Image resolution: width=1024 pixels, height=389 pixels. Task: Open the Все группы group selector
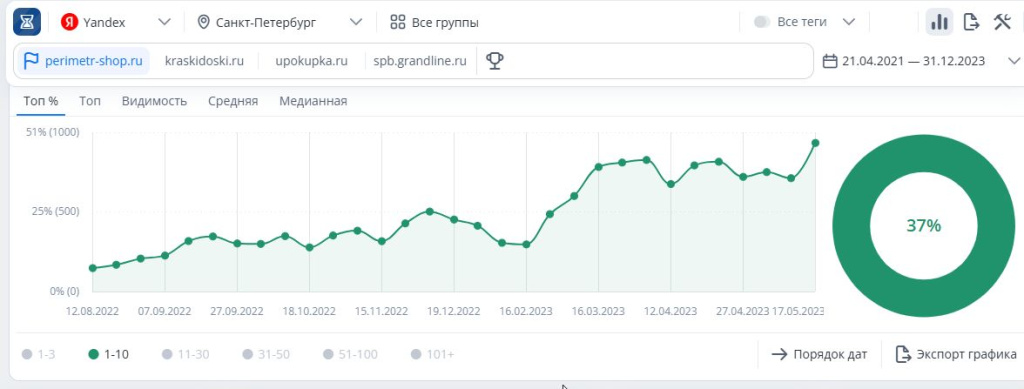pyautogui.click(x=434, y=22)
